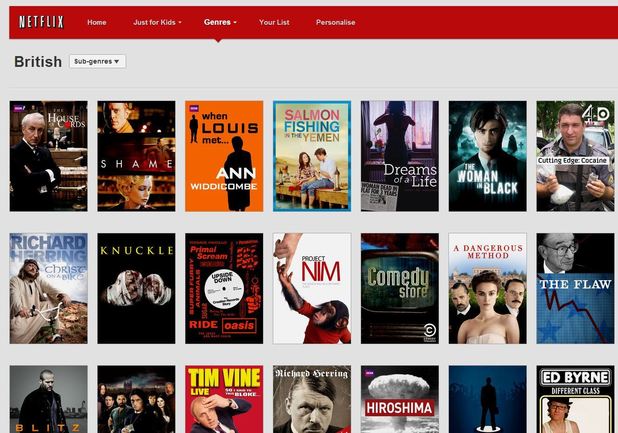The width and height of the screenshot is (618, 433).
Task: Select the Knuckle poster
Action: pyautogui.click(x=136, y=288)
